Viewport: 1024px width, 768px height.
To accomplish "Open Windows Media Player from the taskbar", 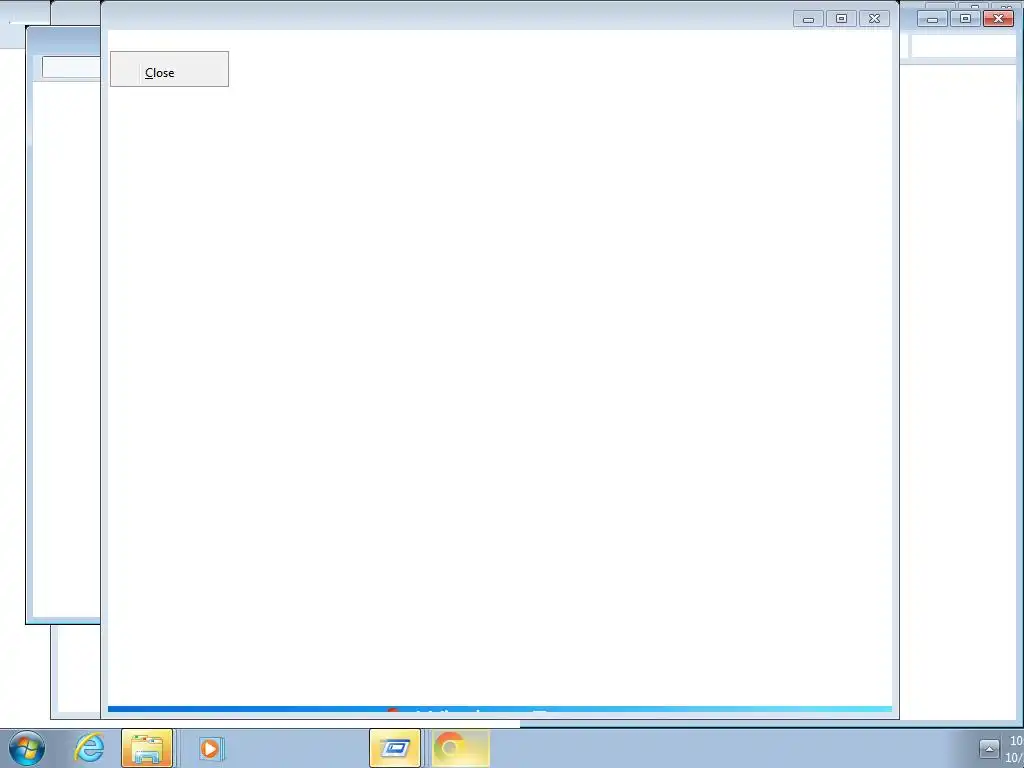I will (210, 748).
